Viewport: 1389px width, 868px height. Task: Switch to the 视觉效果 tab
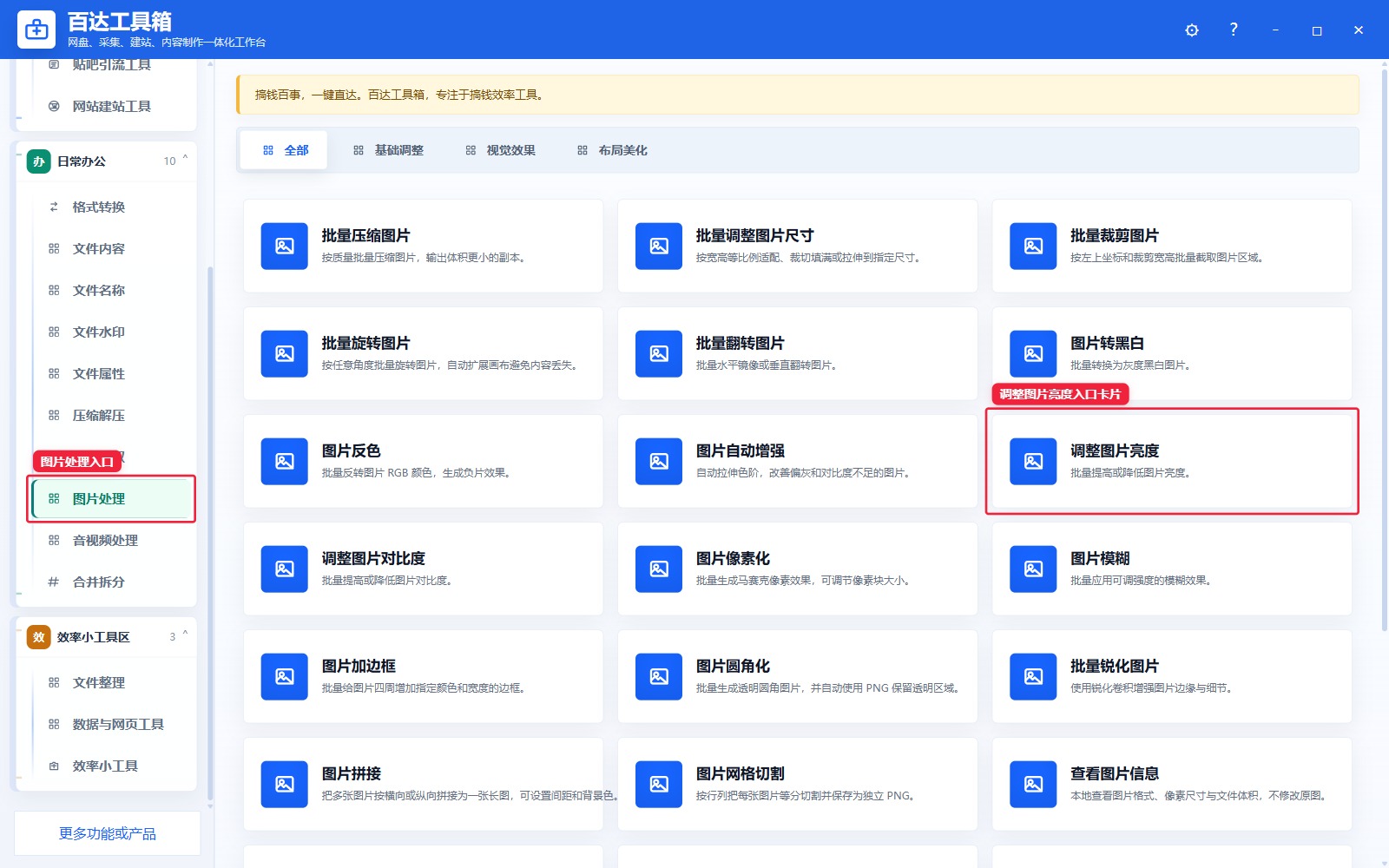[500, 150]
